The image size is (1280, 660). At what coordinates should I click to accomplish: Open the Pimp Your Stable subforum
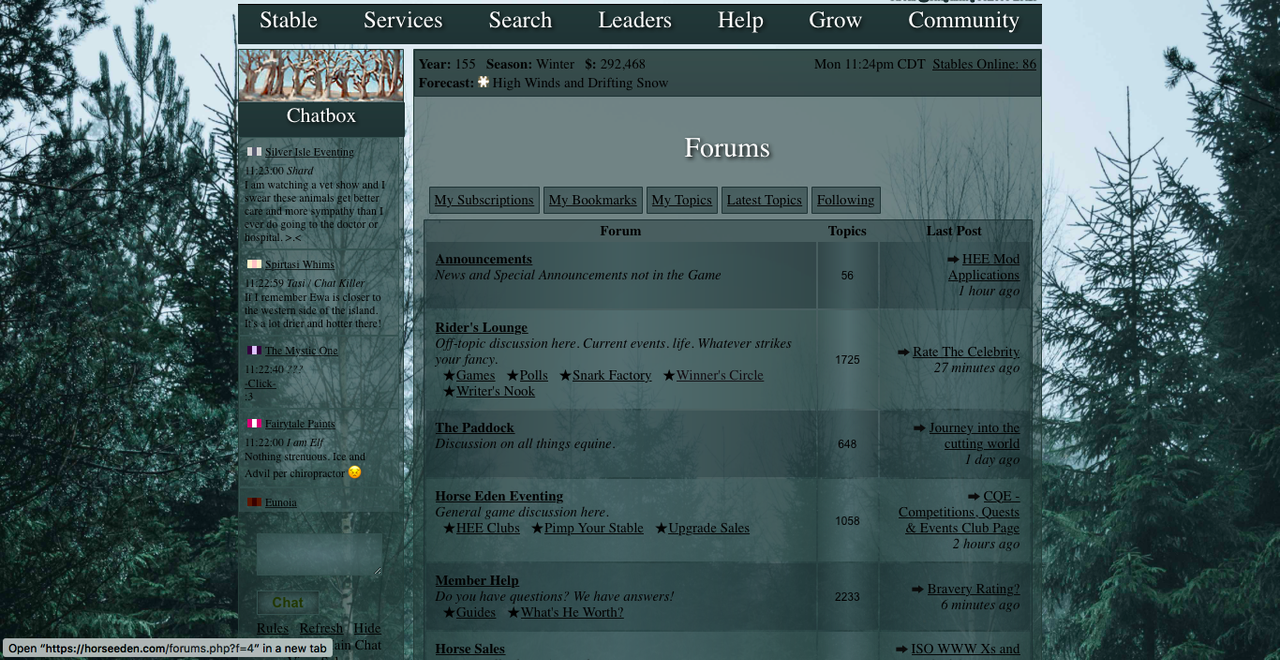(x=594, y=528)
